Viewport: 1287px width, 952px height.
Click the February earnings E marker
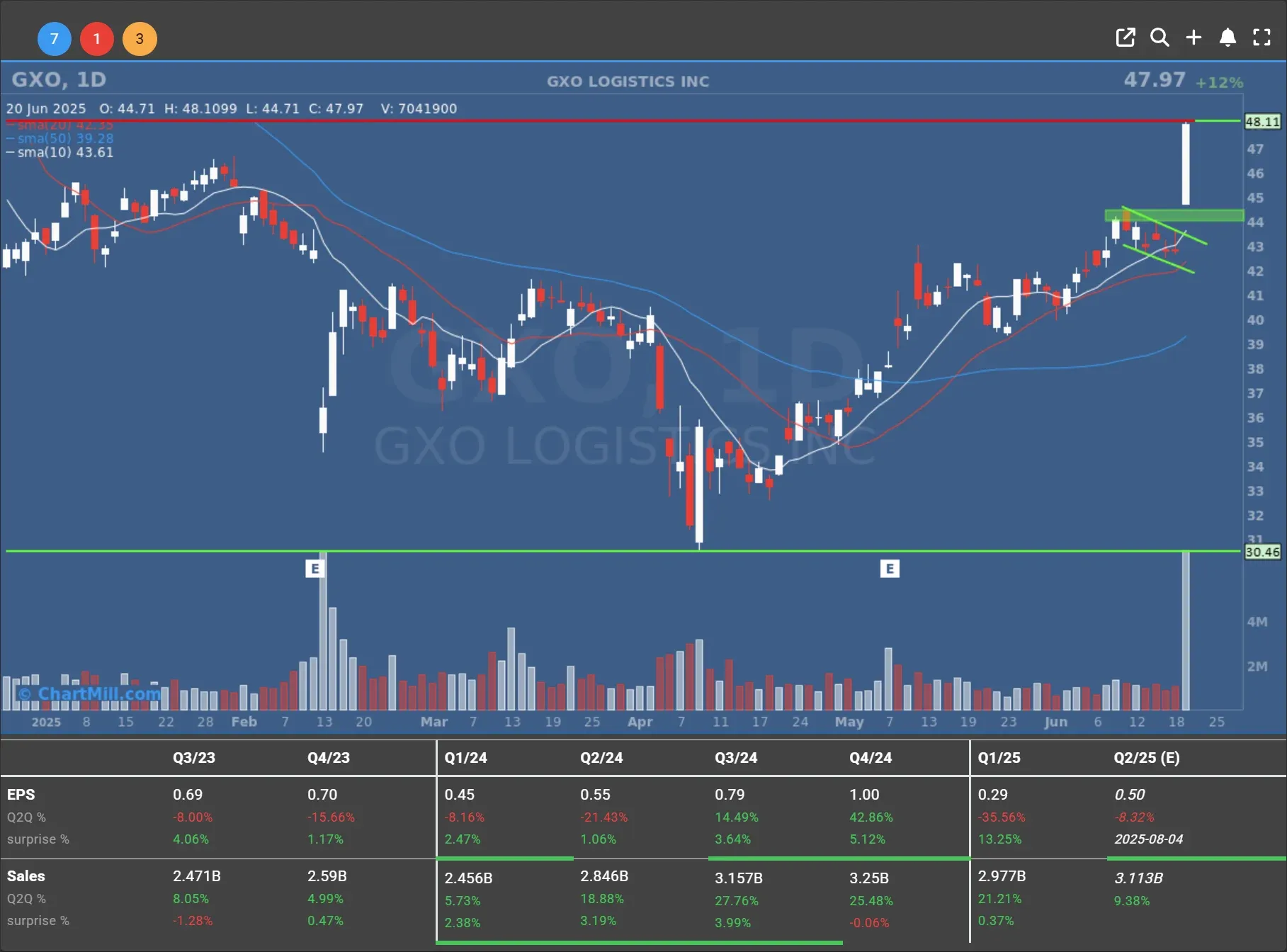point(314,568)
